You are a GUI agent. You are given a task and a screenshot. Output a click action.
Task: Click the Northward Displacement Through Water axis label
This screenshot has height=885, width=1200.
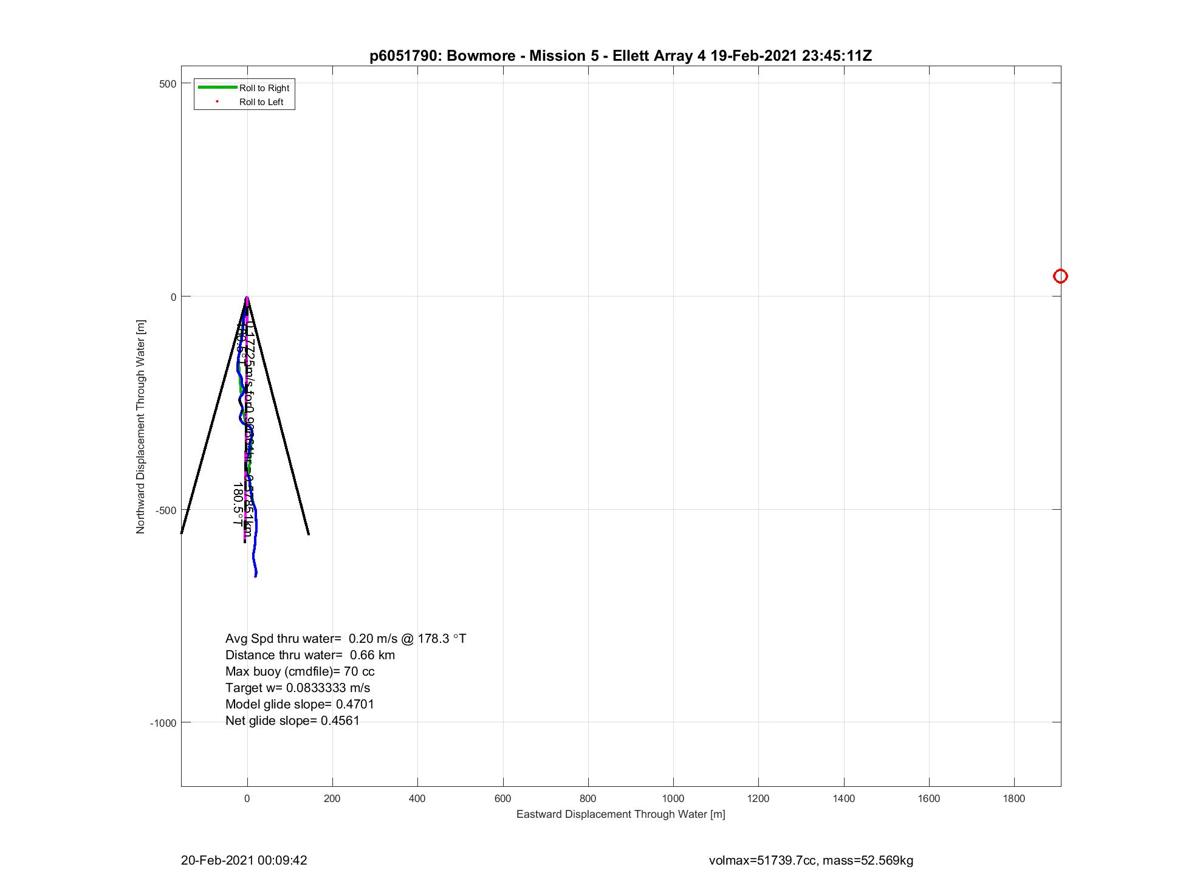point(141,426)
